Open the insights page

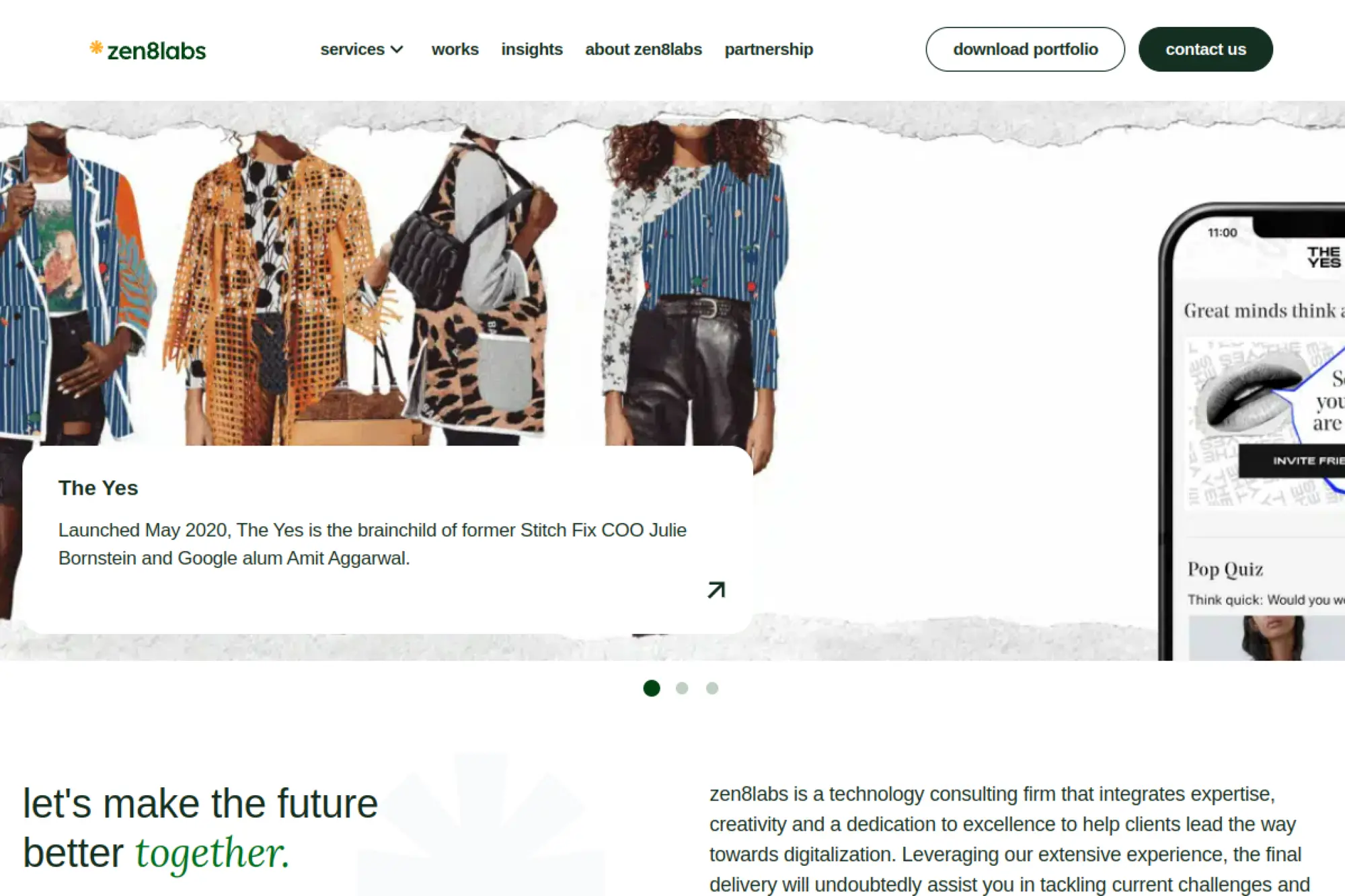(x=532, y=50)
